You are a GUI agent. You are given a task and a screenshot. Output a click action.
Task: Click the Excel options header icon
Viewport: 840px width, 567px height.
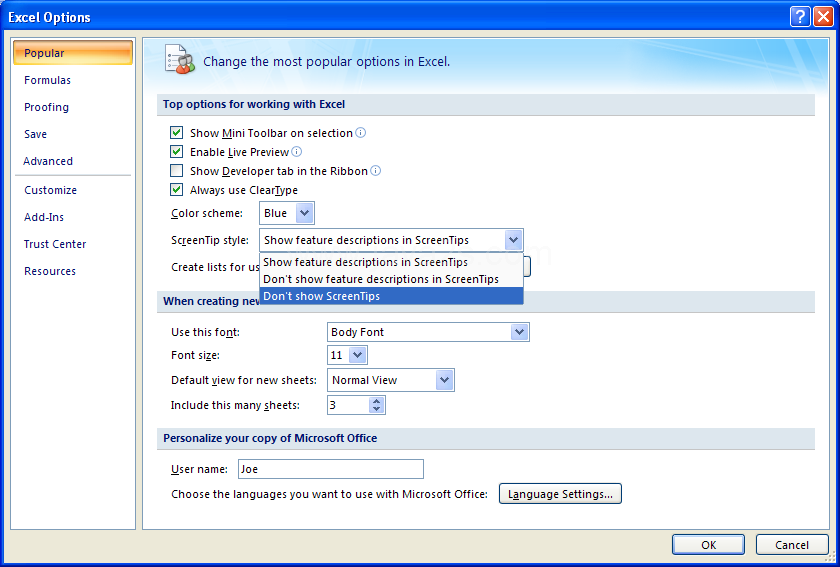[180, 59]
